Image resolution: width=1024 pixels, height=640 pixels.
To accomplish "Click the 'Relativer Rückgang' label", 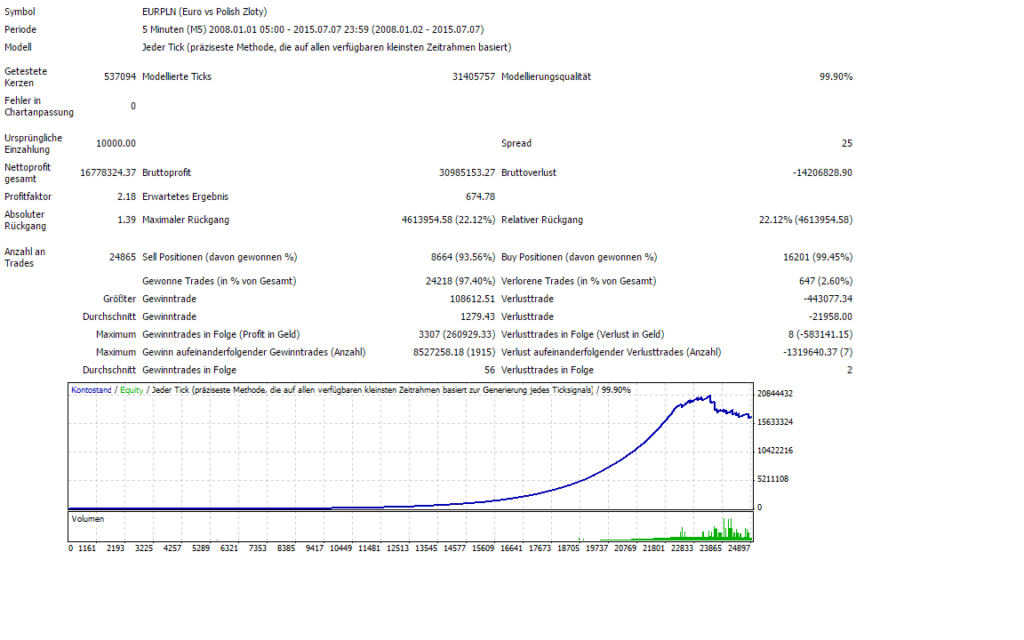I will [x=542, y=219].
